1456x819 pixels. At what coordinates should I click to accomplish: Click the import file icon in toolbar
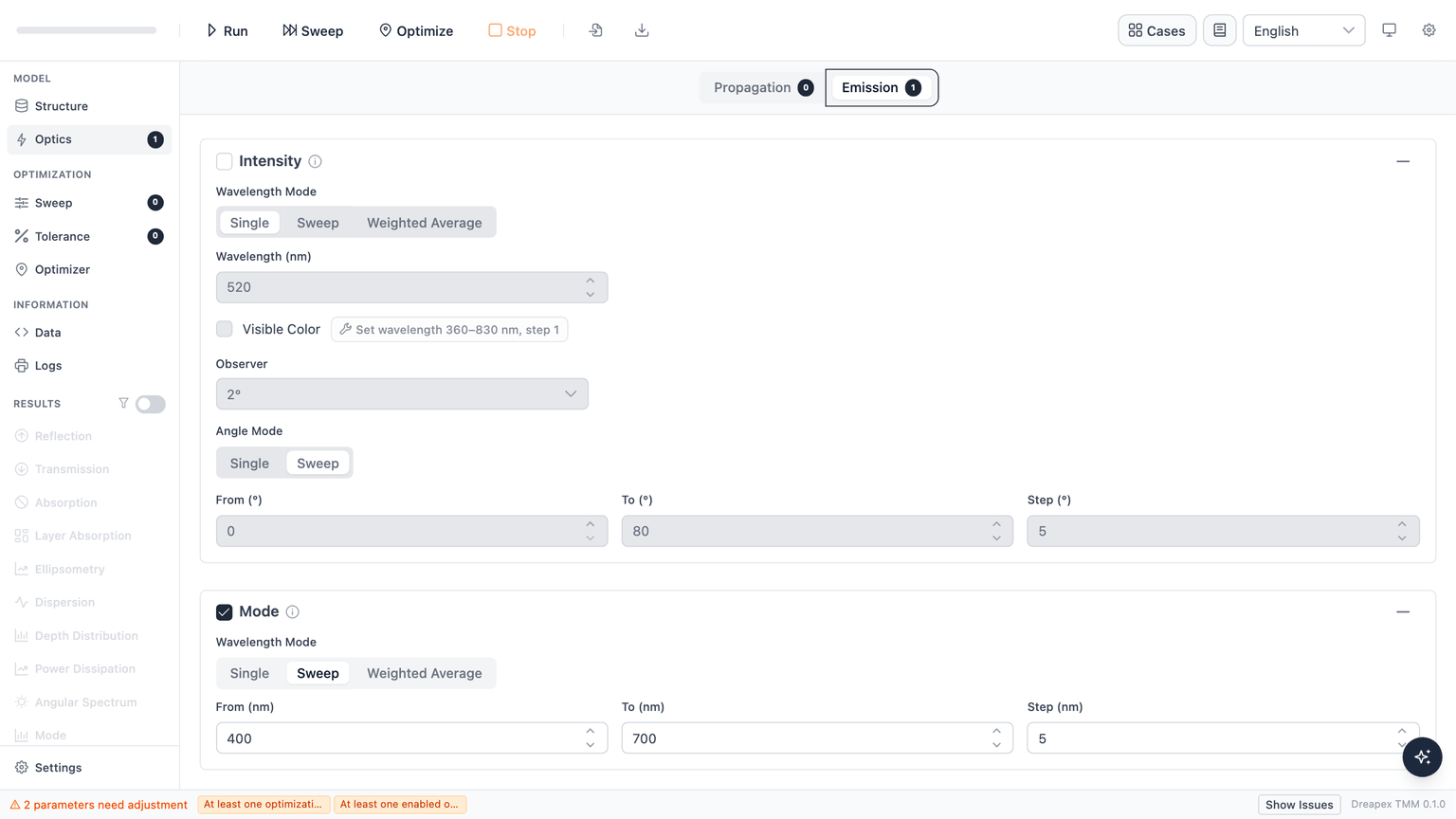[x=595, y=30]
